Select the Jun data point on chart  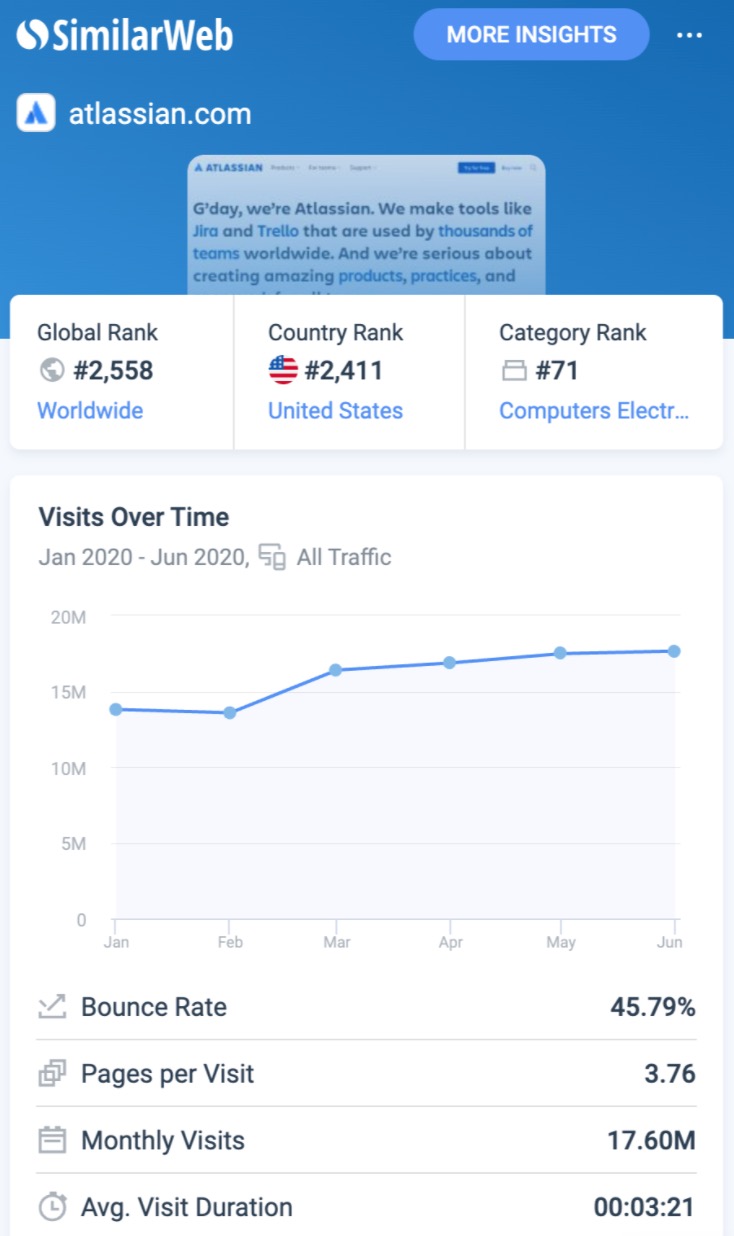tap(674, 651)
